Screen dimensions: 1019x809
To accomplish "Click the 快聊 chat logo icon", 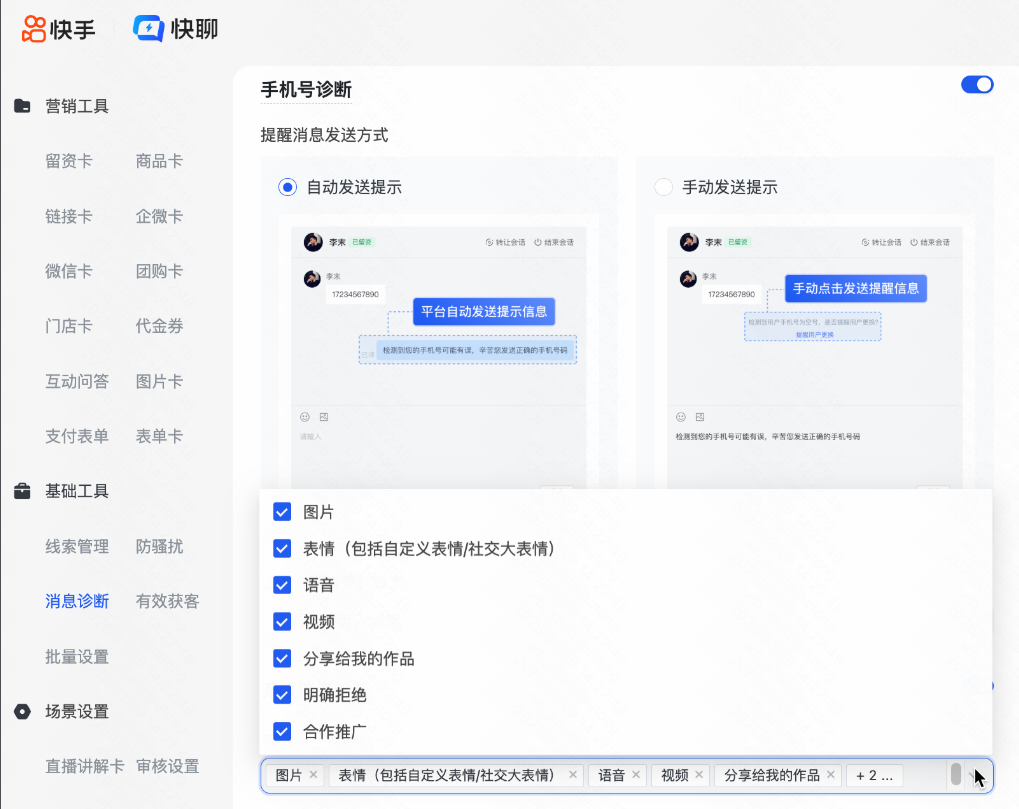I will [149, 29].
